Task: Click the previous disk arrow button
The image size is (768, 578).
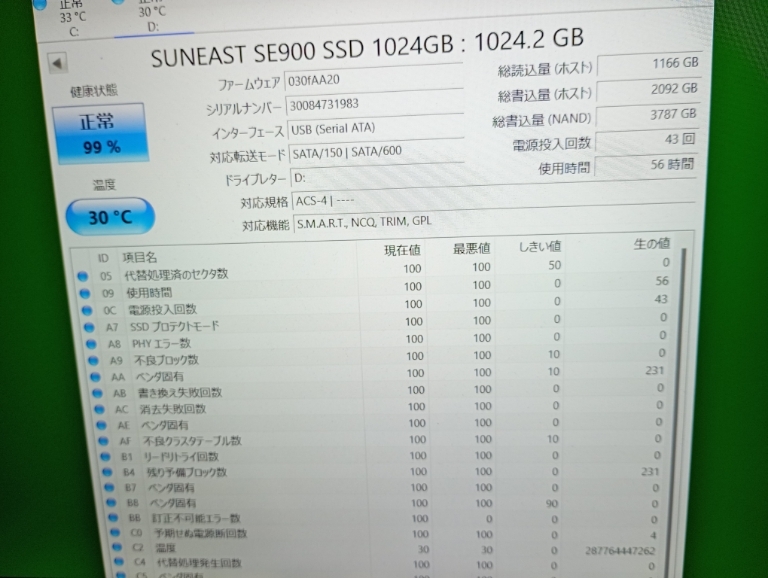Action: click(57, 63)
